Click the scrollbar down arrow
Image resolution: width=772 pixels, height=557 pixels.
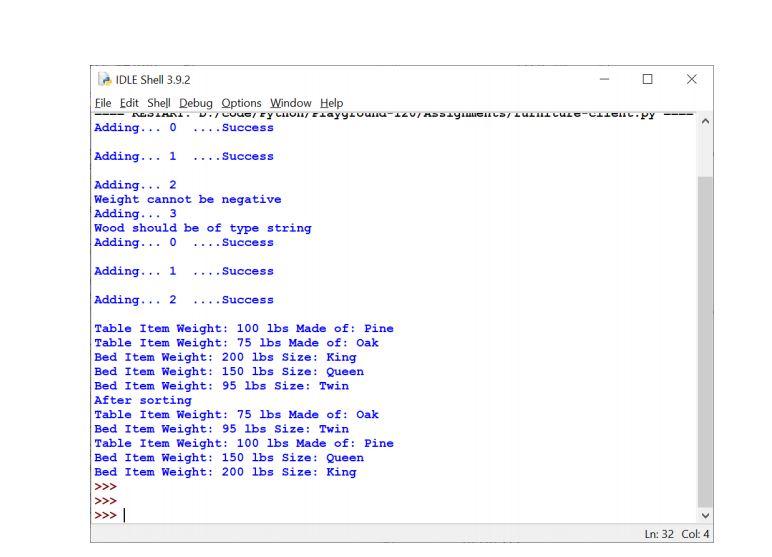[x=705, y=516]
